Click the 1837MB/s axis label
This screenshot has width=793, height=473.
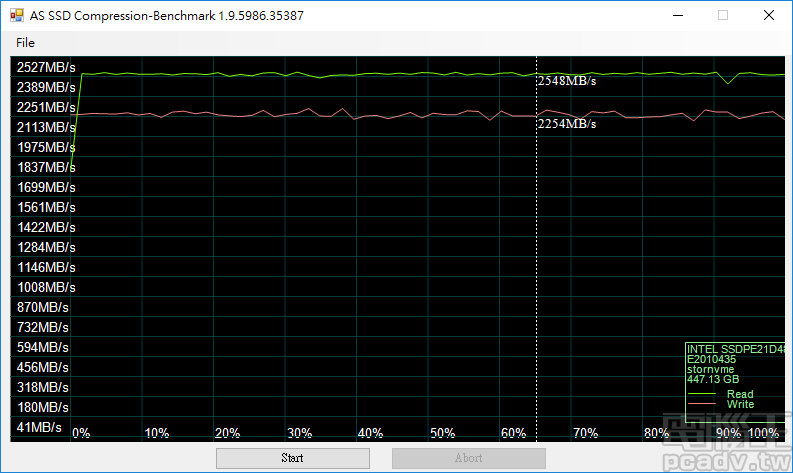click(46, 167)
